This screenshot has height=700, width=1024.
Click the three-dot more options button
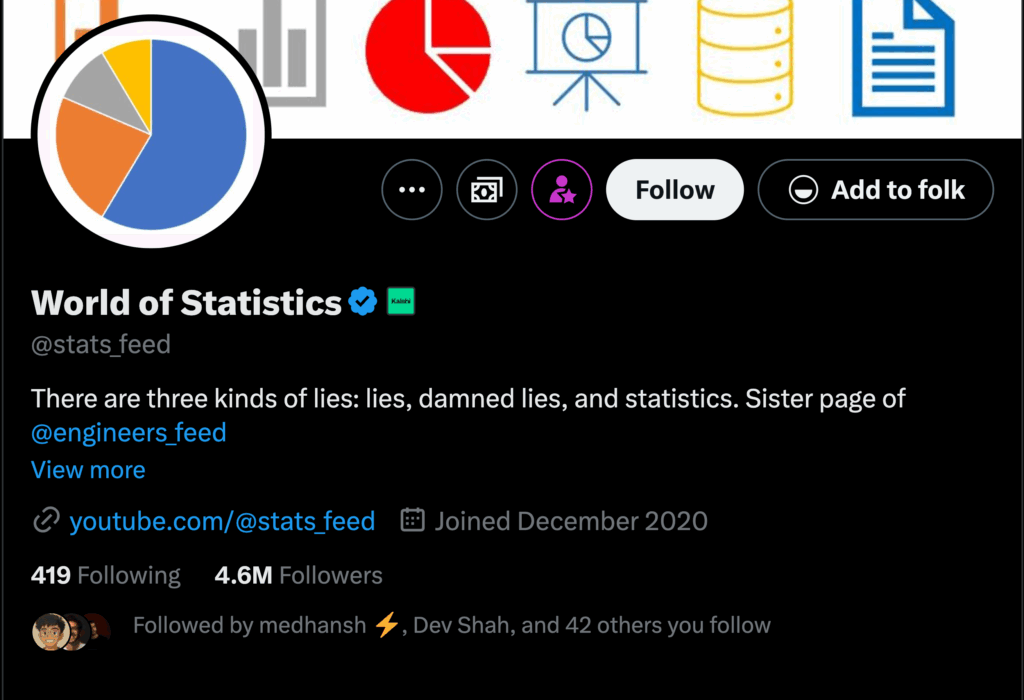coord(412,190)
